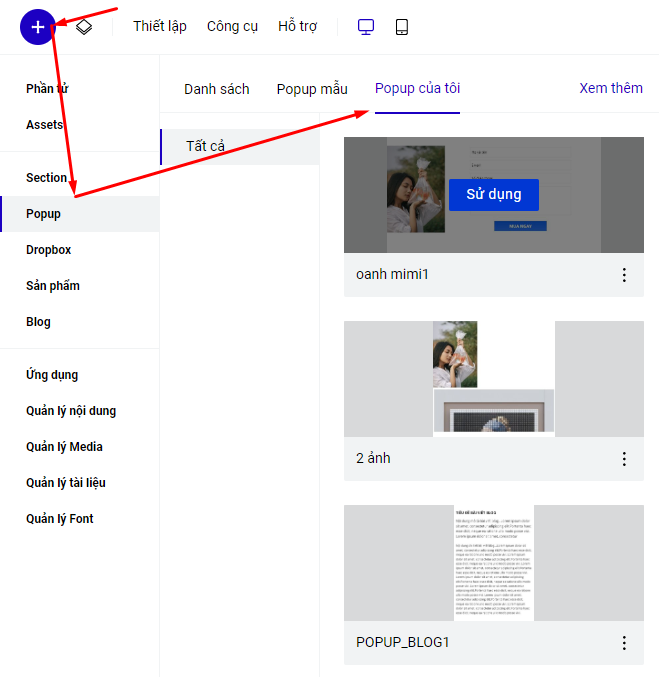Open the Thiết lập menu

pos(159,27)
